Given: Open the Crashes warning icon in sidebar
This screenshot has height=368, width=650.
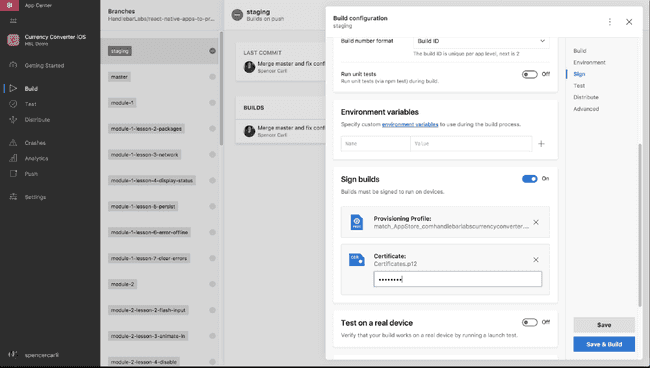Looking at the screenshot, I should click(x=13, y=143).
